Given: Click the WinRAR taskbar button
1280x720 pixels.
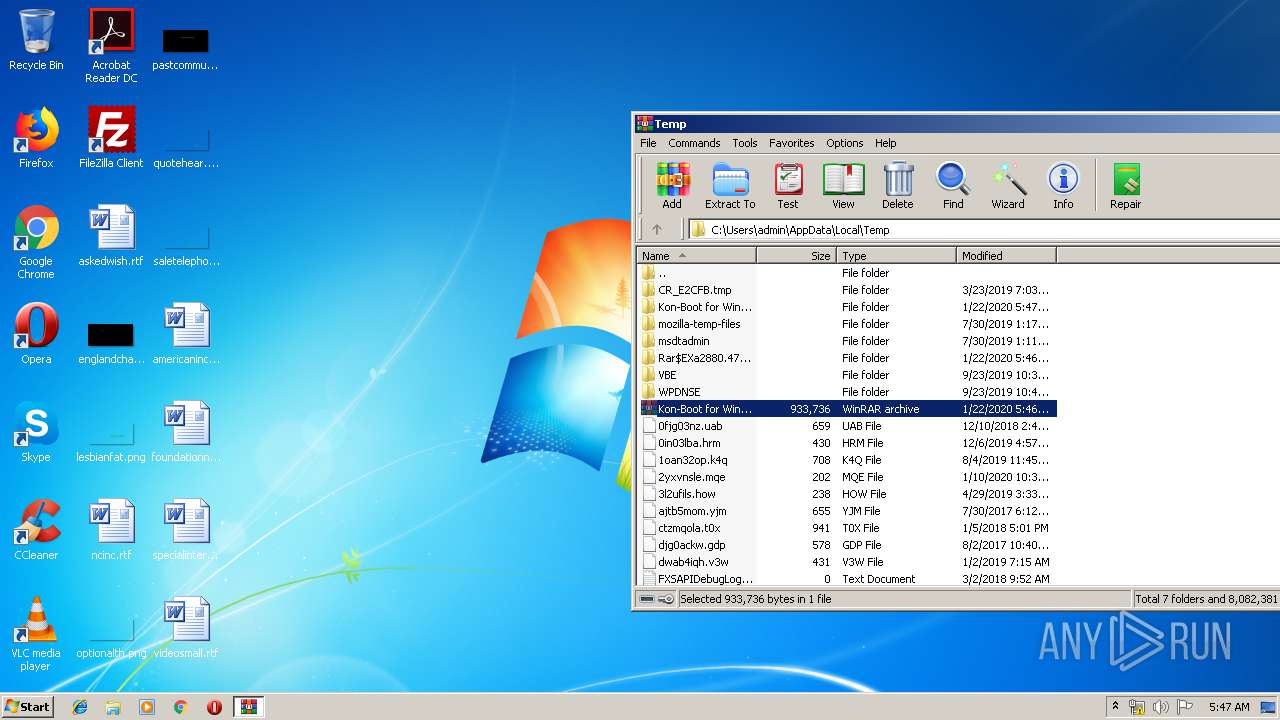Looking at the screenshot, I should [248, 707].
